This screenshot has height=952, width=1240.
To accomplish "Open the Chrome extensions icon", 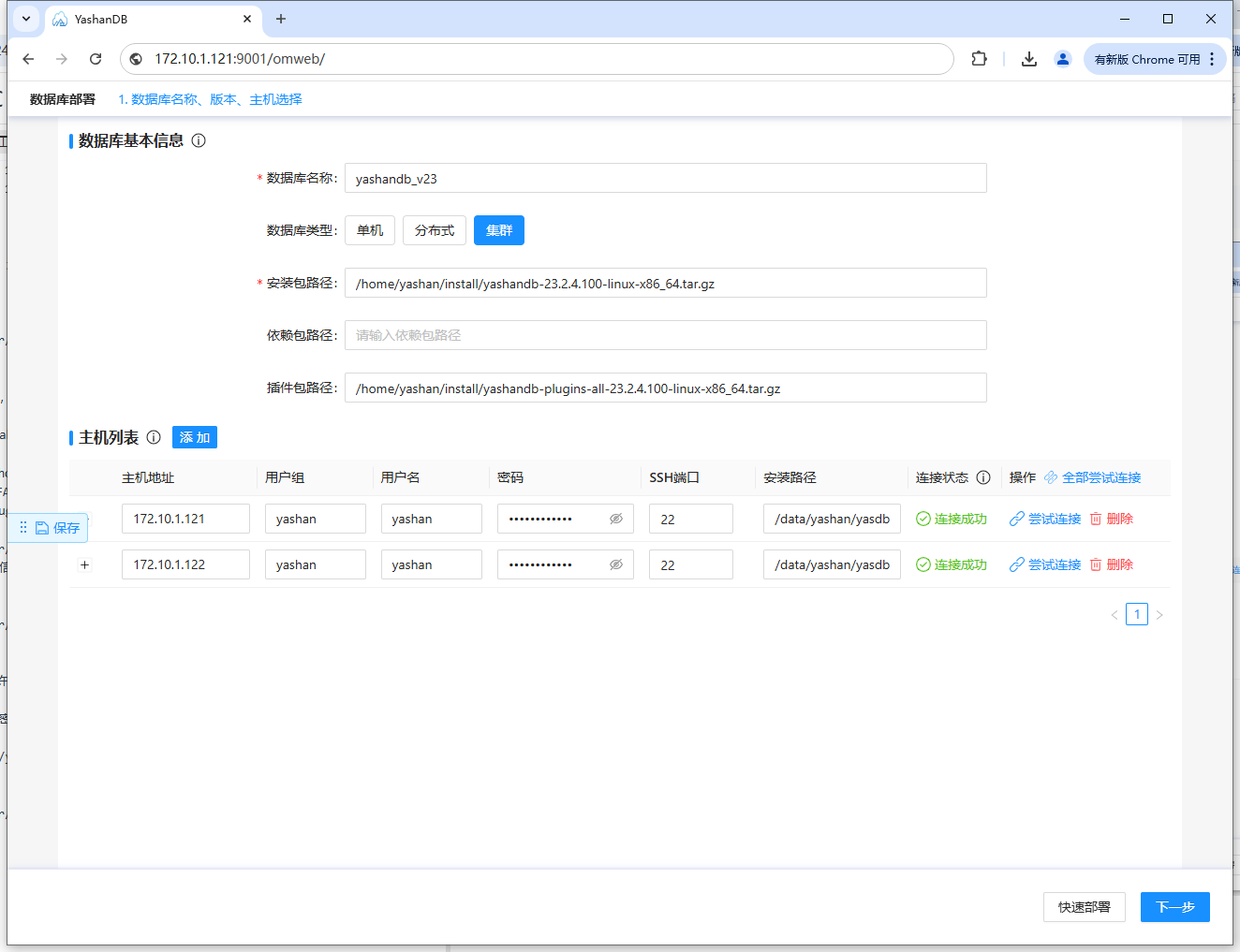I will (979, 59).
